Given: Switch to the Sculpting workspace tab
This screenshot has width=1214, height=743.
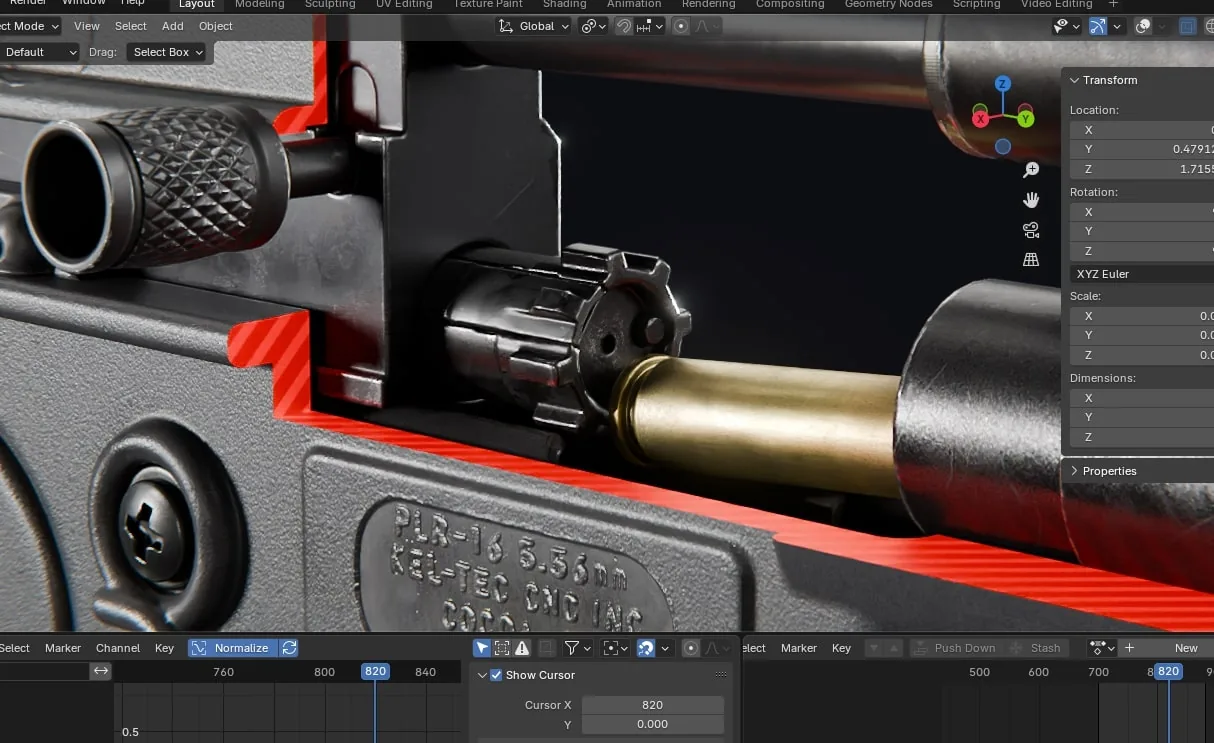Looking at the screenshot, I should point(330,4).
